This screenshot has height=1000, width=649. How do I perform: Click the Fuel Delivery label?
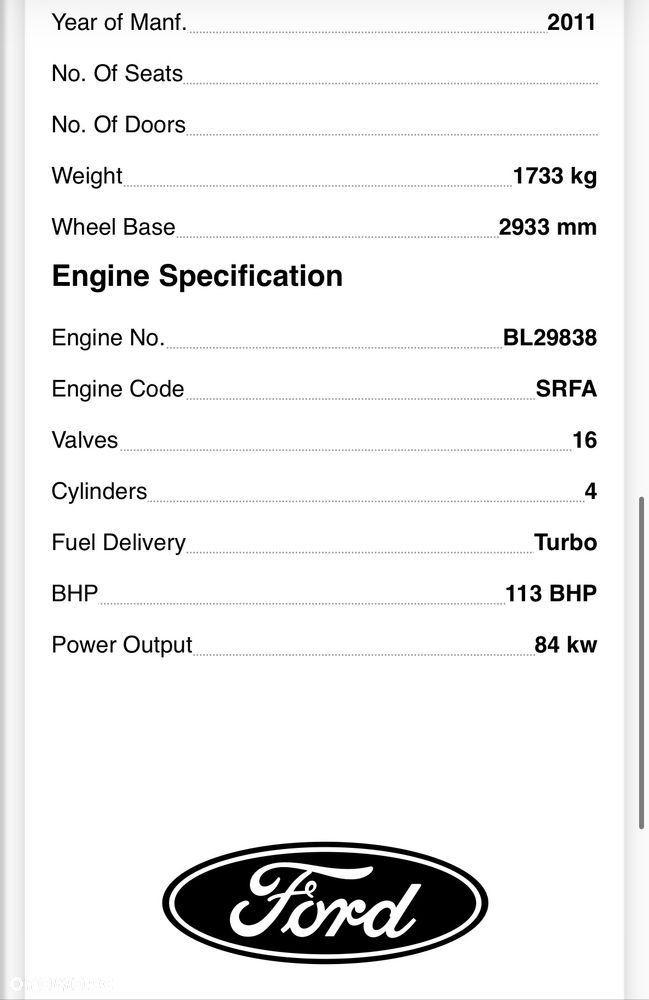pos(119,543)
